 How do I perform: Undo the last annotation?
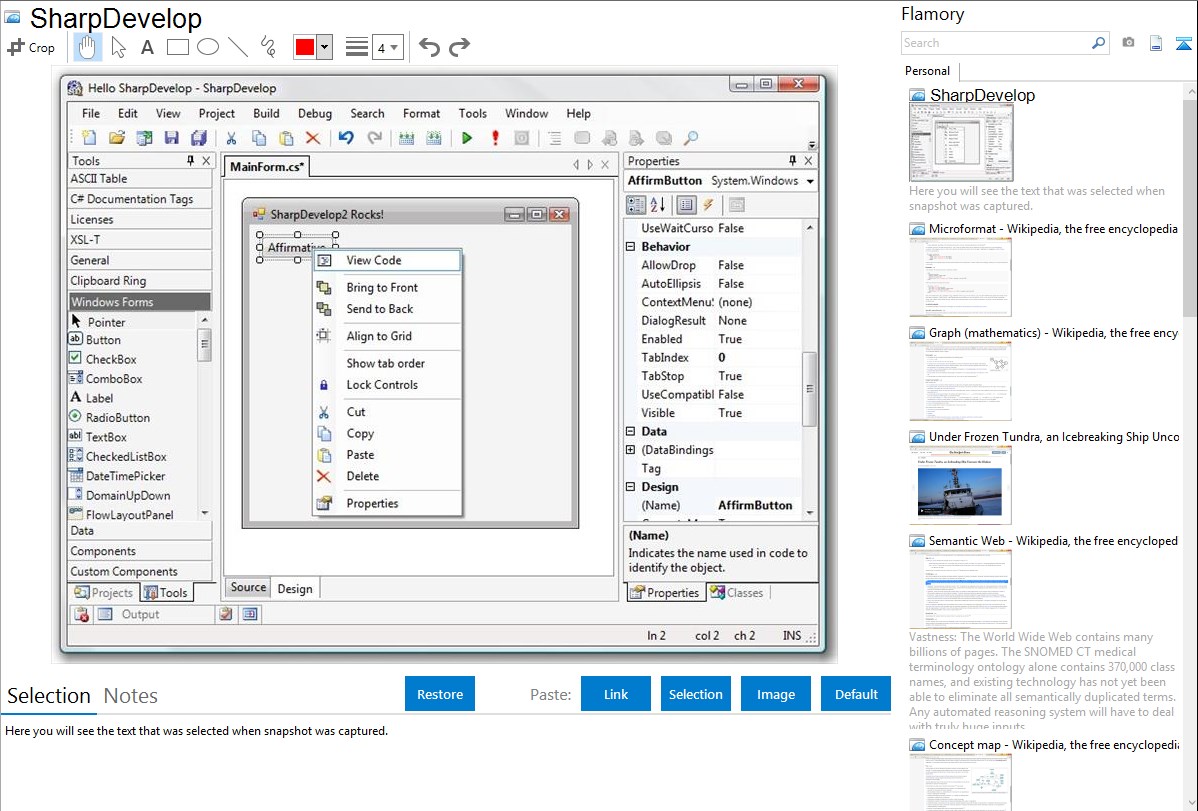(429, 47)
